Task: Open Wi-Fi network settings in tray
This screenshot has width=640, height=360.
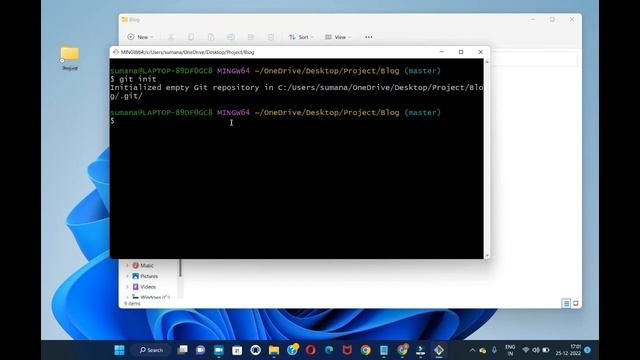Action: click(x=526, y=350)
